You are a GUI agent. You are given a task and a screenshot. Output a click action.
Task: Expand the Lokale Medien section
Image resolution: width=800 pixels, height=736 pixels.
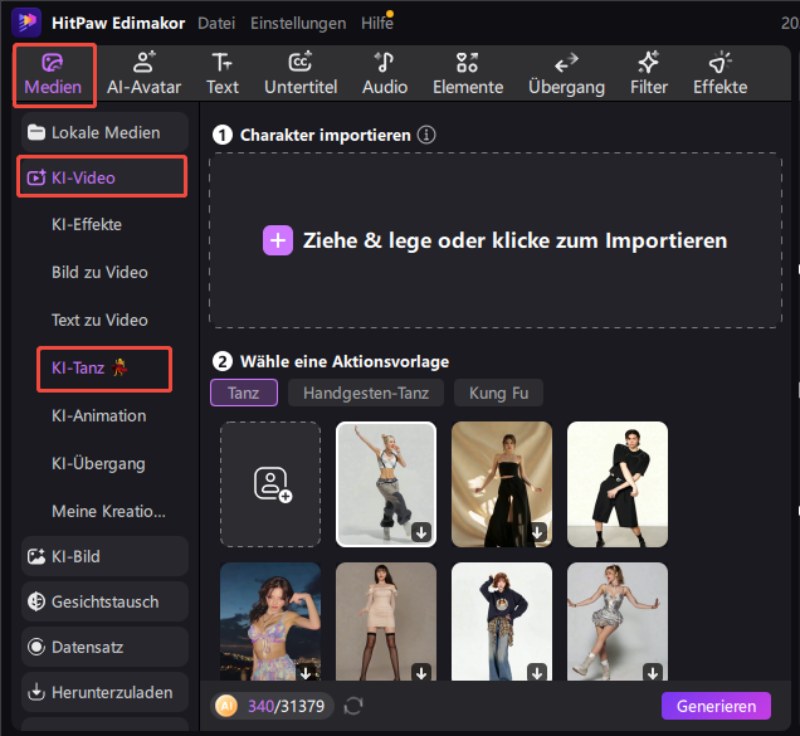tap(104, 131)
